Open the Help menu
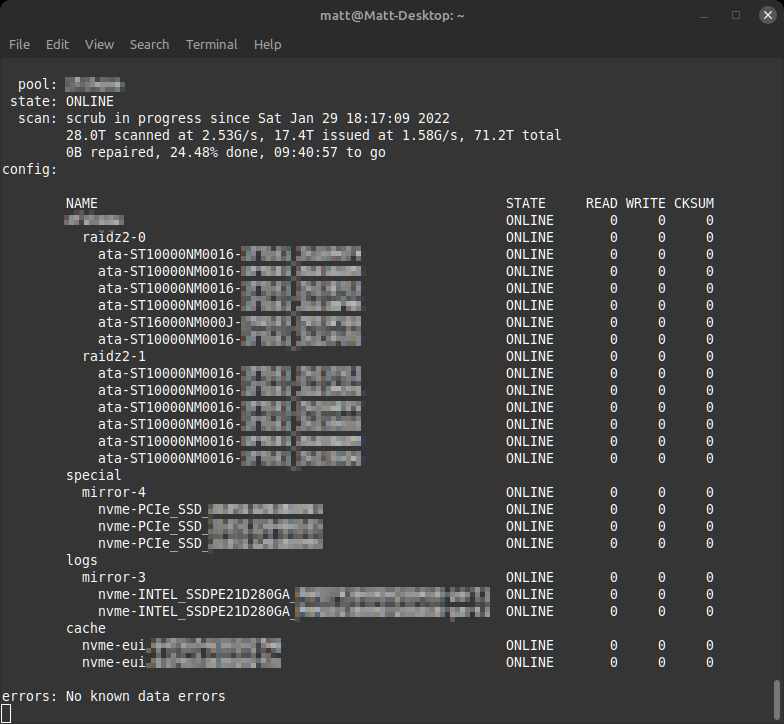The height and width of the screenshot is (724, 784). (267, 44)
